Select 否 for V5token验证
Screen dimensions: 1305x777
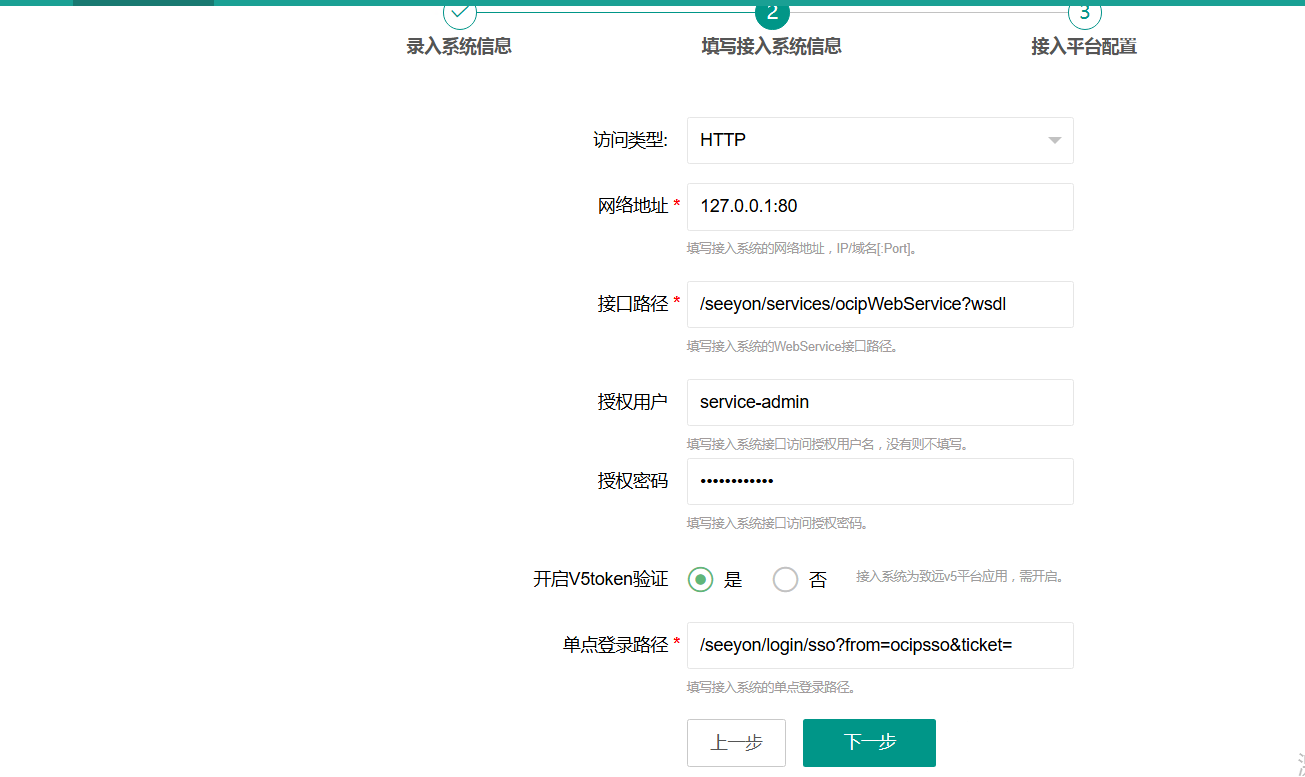pyautogui.click(x=786, y=579)
